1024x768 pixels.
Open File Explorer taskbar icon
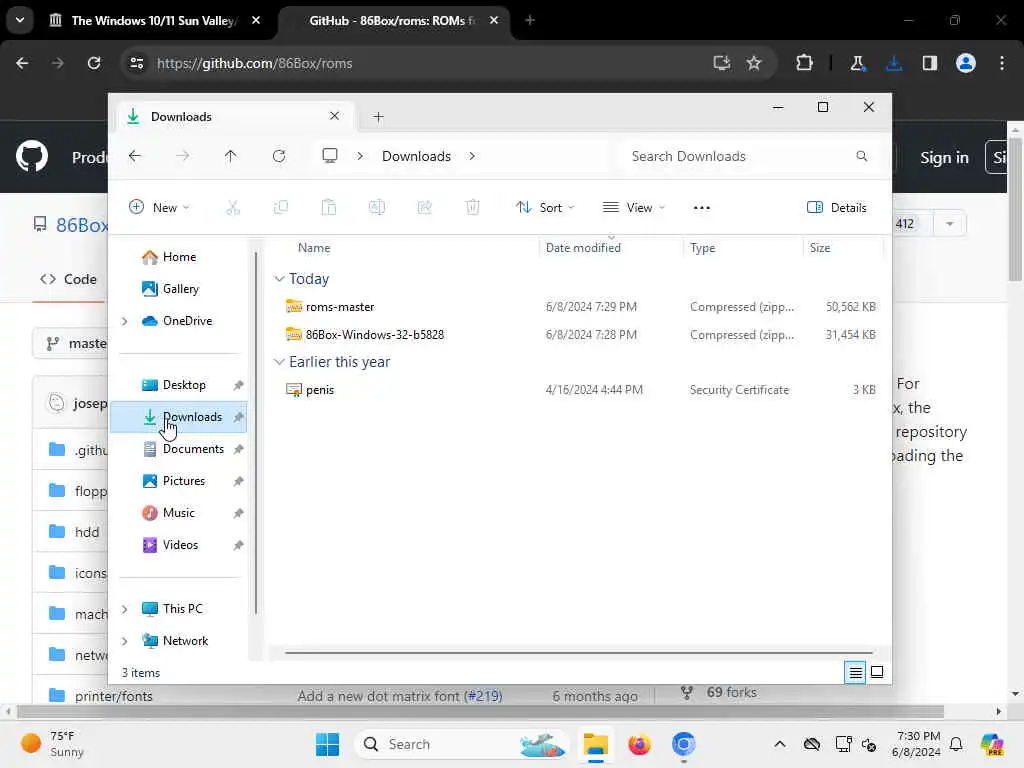pos(596,744)
